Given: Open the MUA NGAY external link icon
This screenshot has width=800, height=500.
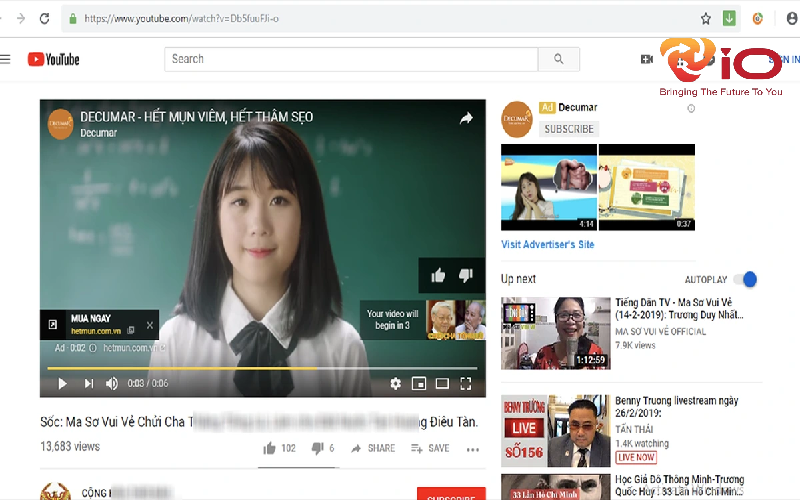Looking at the screenshot, I should click(53, 324).
